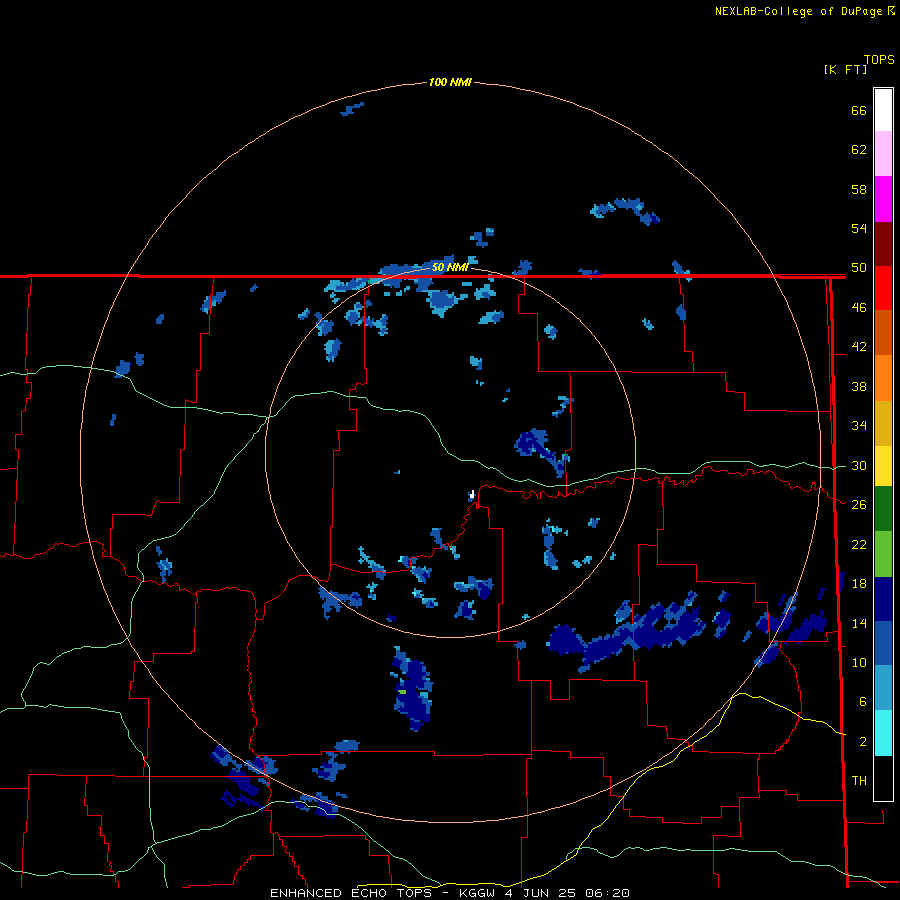The height and width of the screenshot is (900, 900).
Task: Choose the yellow legend swatch beside 30
Action: tap(883, 466)
